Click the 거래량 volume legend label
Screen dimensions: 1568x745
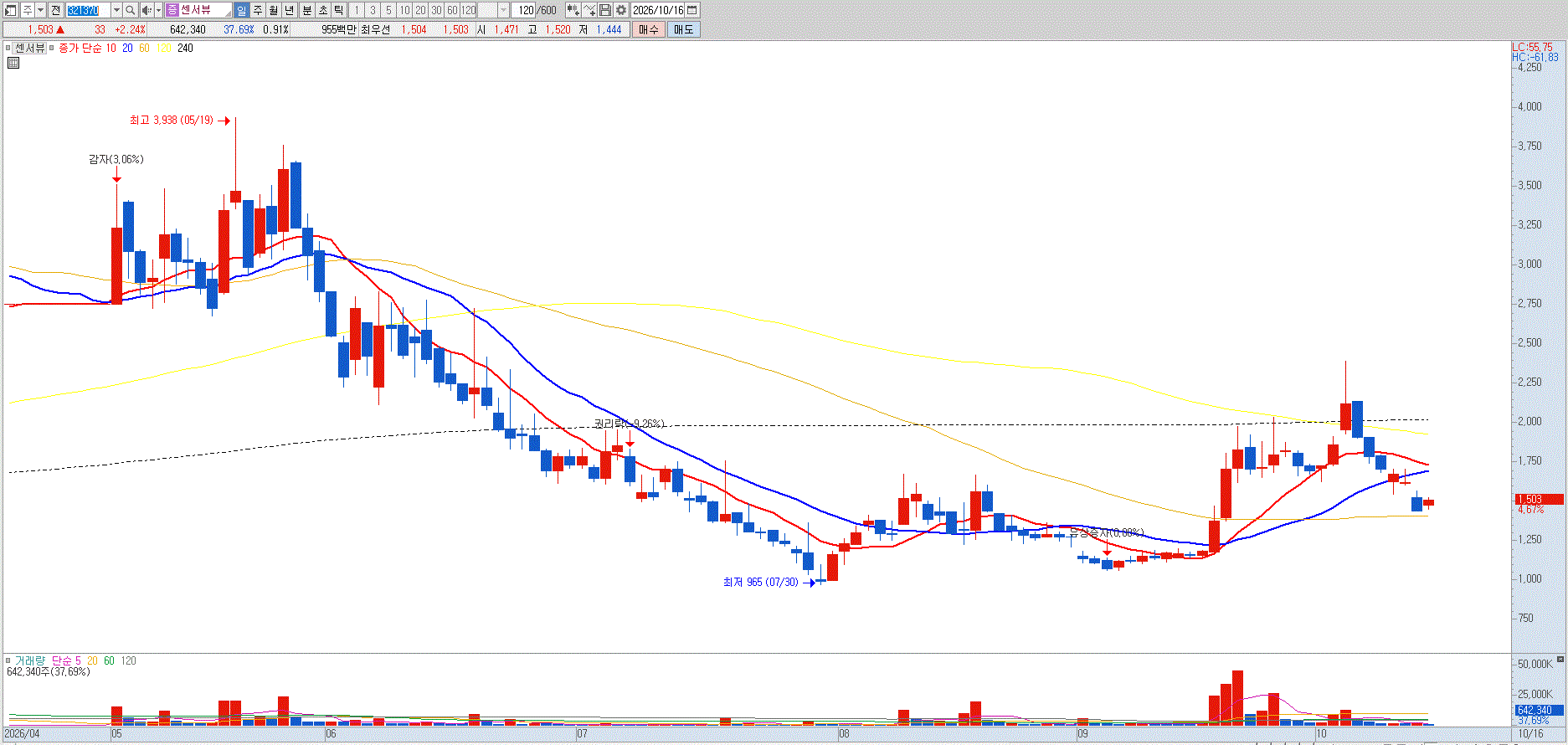coord(30,661)
